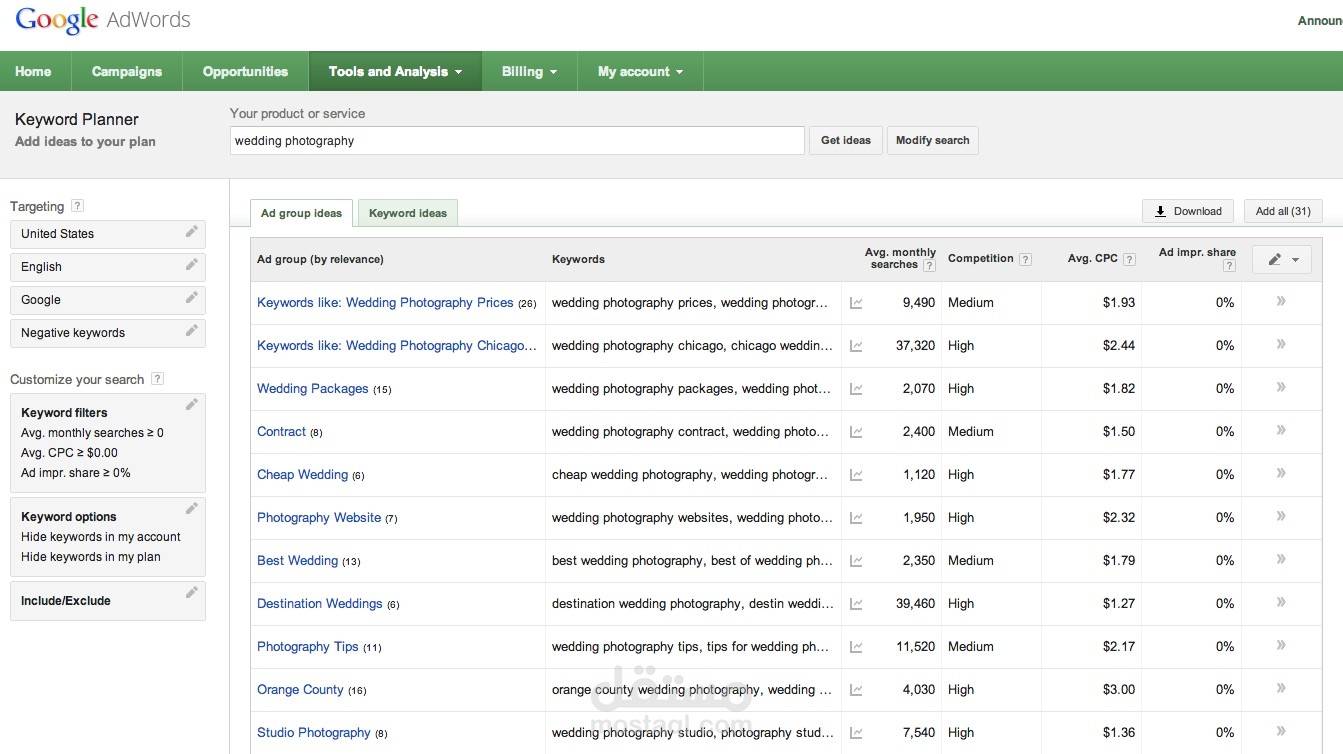Open the column edit pencil dropdown

click(1282, 259)
